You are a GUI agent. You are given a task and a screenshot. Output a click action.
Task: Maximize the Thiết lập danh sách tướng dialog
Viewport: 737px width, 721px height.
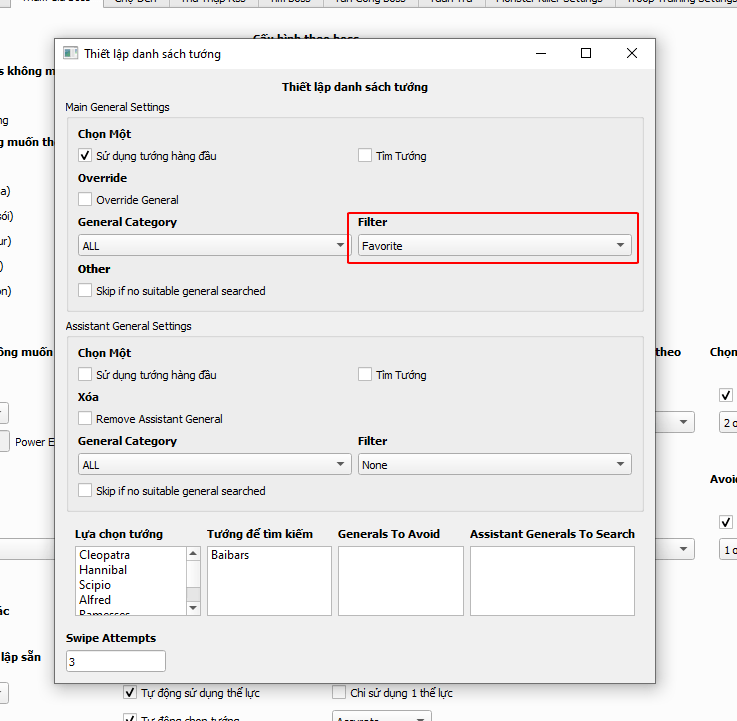pyautogui.click(x=586, y=54)
